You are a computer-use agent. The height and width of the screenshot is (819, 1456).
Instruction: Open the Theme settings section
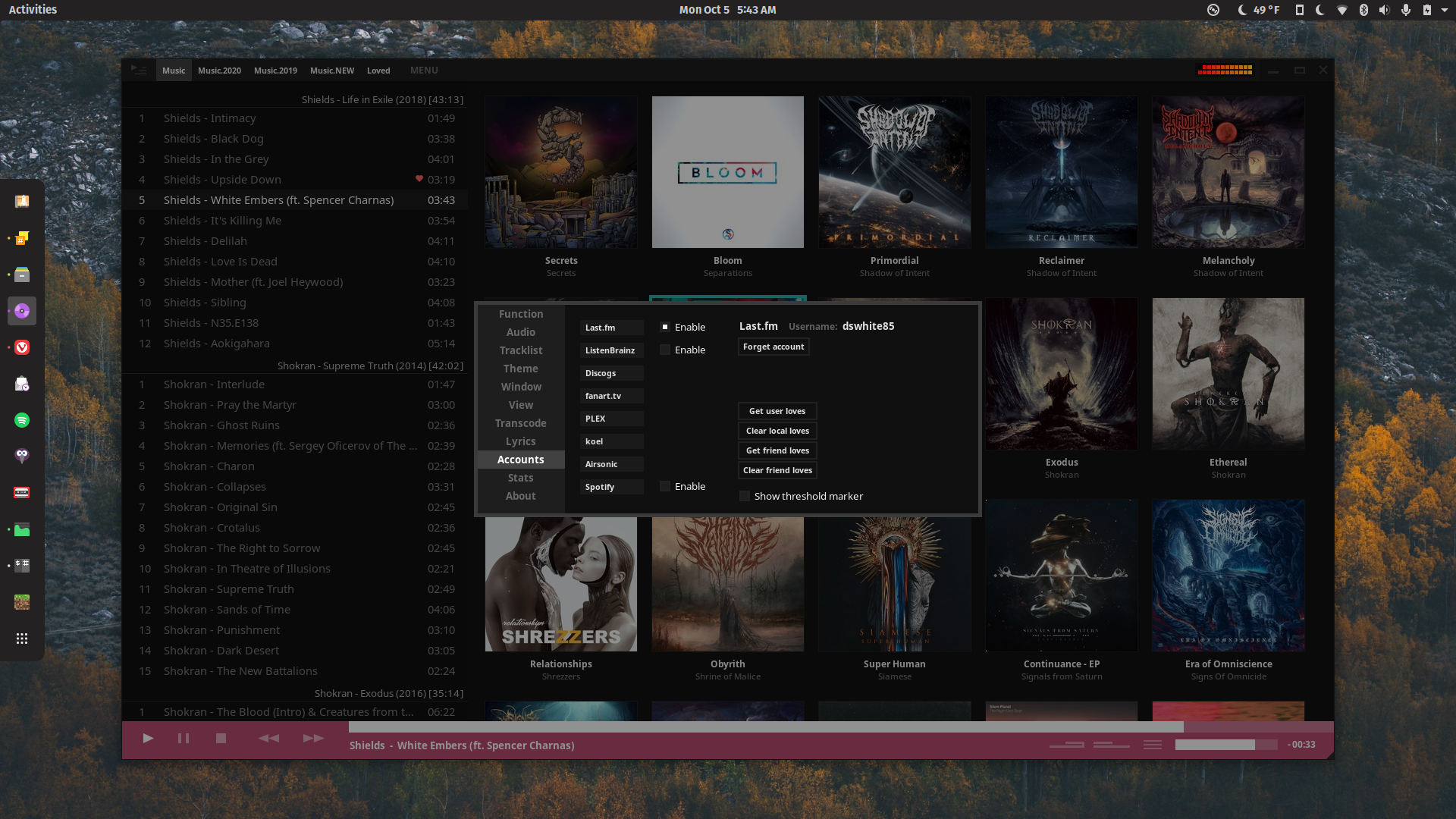pos(521,369)
